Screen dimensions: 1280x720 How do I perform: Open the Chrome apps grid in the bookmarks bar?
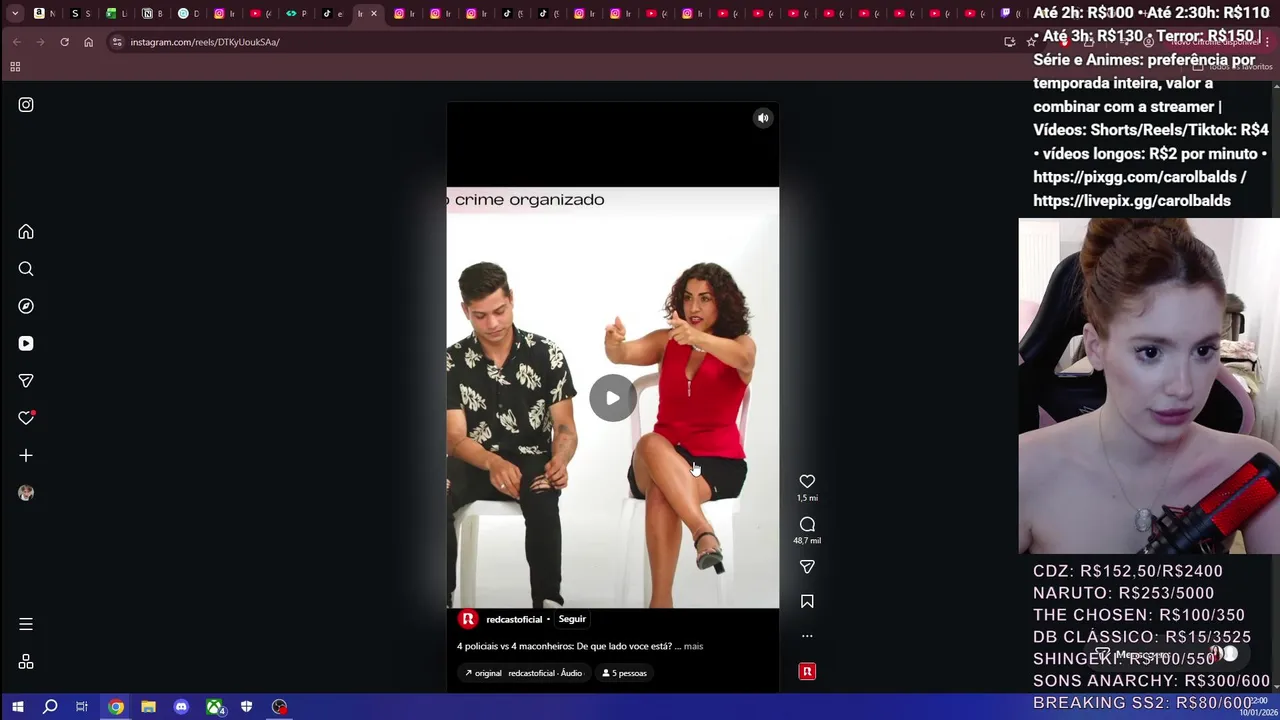point(15,67)
